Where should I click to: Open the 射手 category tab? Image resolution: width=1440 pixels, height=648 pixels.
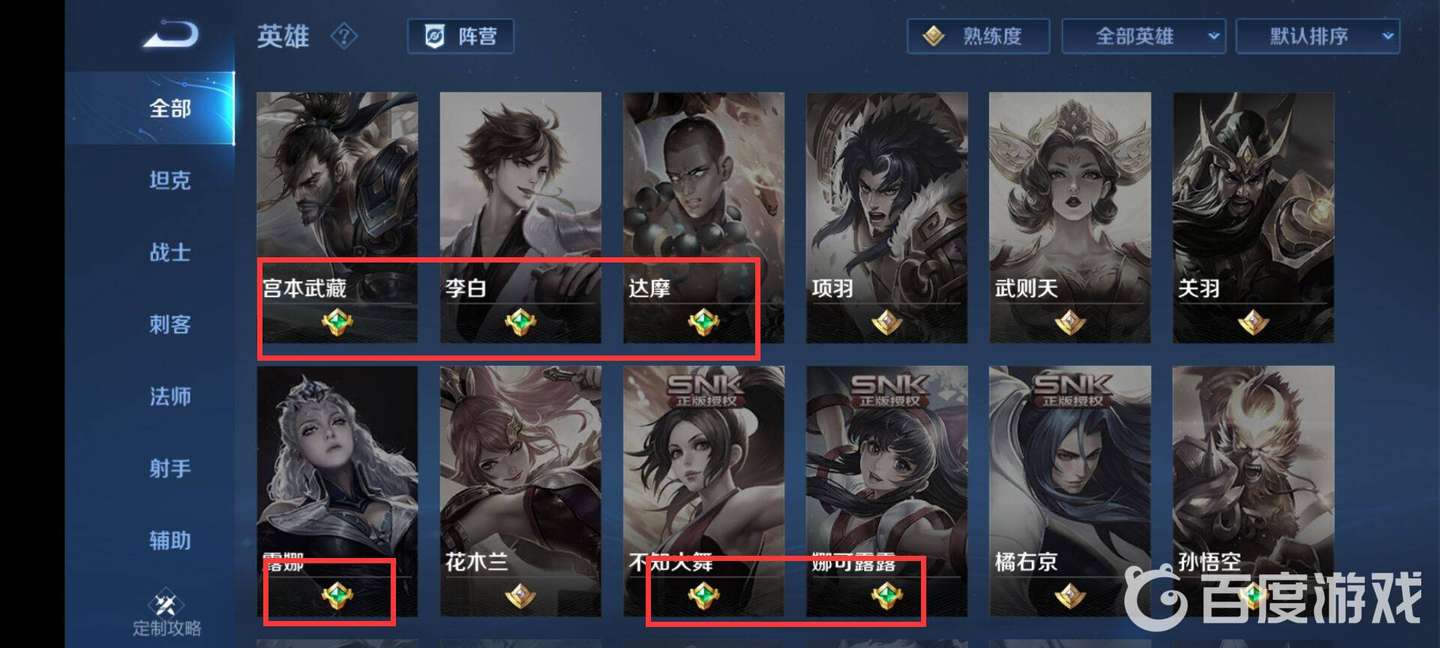[x=169, y=469]
